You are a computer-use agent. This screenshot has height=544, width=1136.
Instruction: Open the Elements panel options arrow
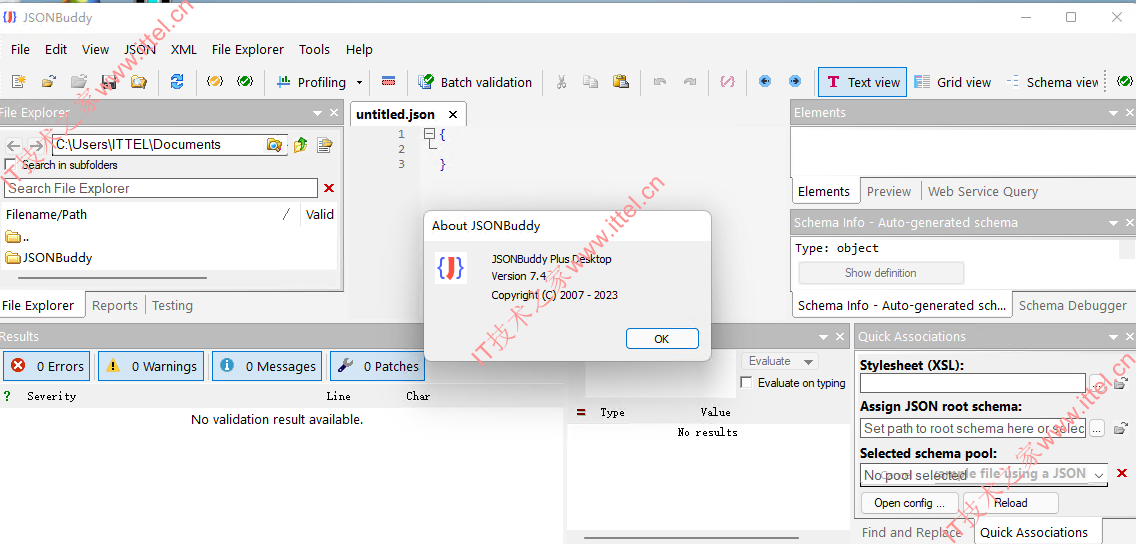1114,113
